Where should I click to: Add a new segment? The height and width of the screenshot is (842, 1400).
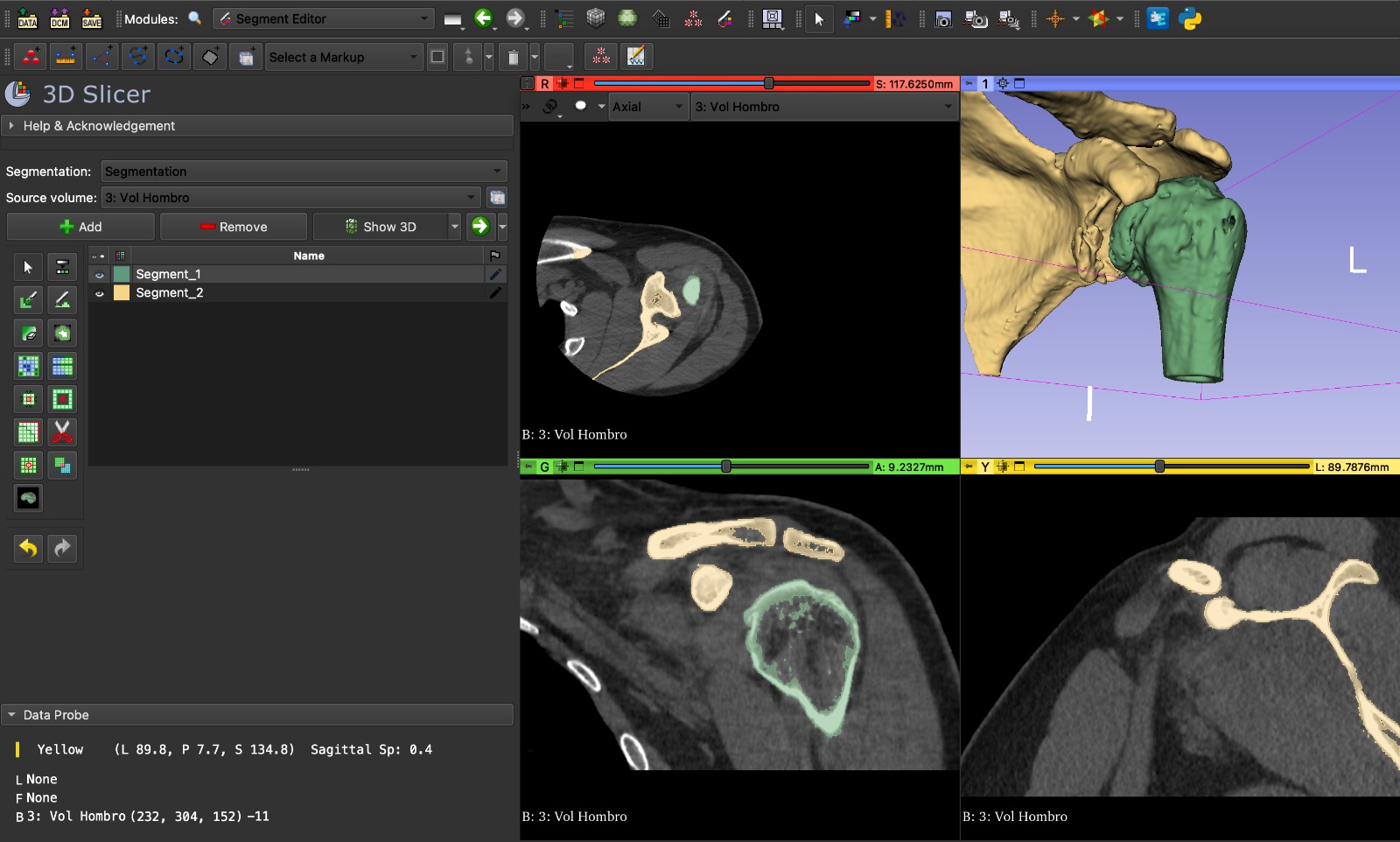(x=80, y=227)
